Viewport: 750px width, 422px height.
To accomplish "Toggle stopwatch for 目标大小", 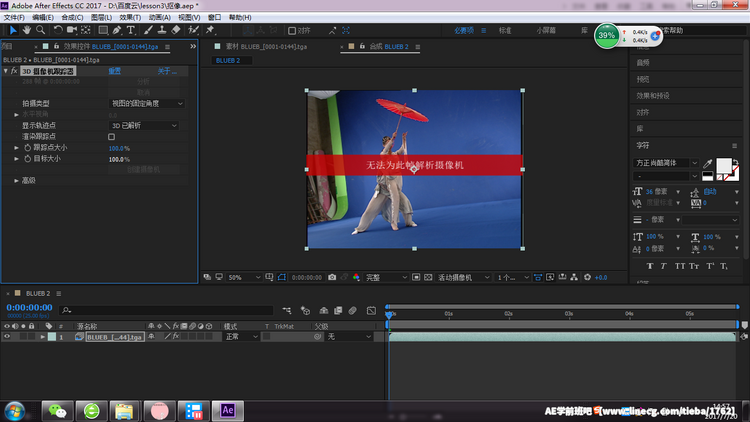I will (x=27, y=159).
